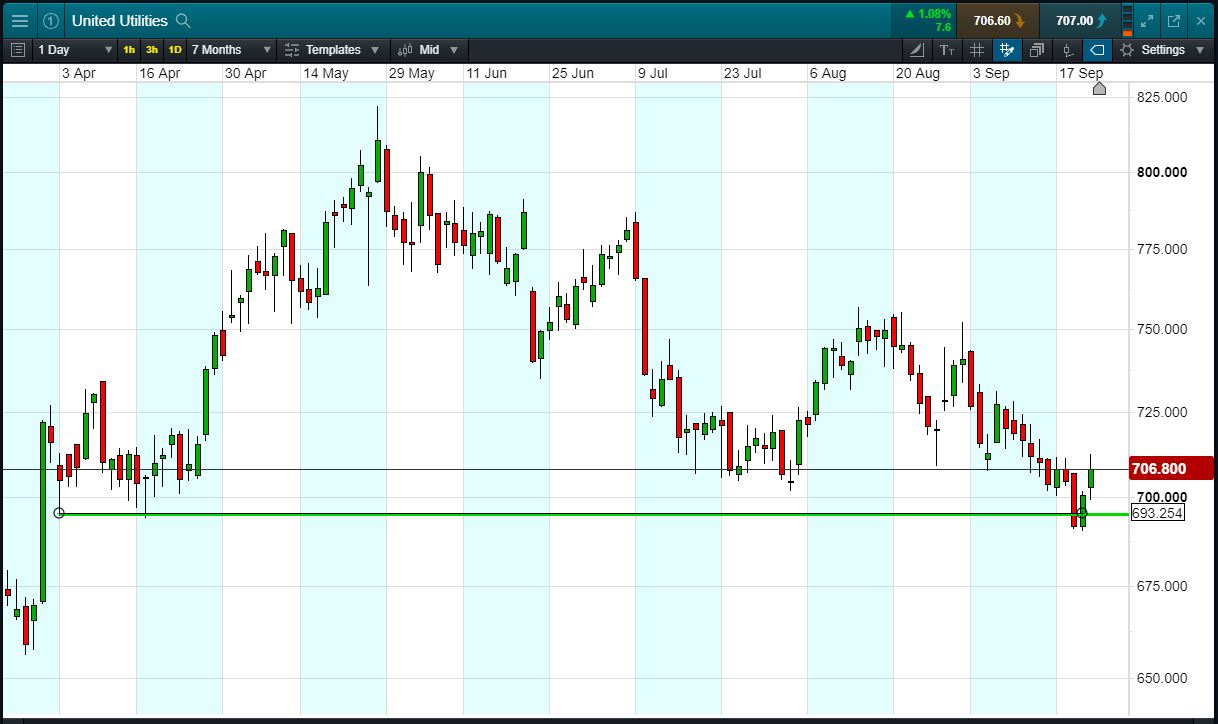Click the 17 Sep date label
Image resolution: width=1218 pixels, height=724 pixels.
click(1081, 73)
